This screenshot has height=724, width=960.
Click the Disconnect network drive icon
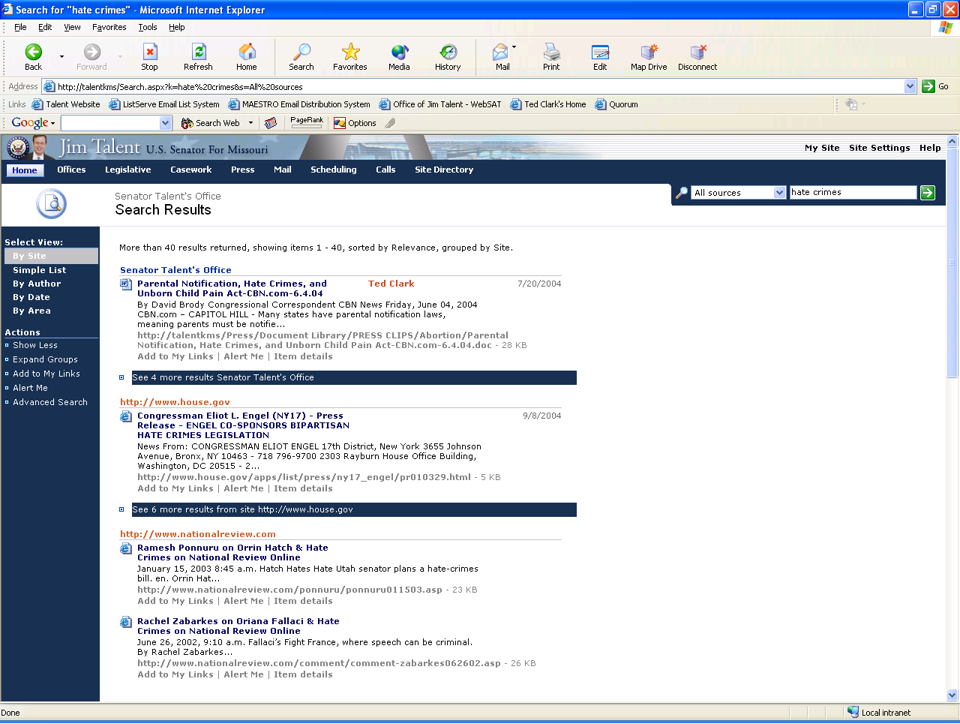tap(697, 52)
